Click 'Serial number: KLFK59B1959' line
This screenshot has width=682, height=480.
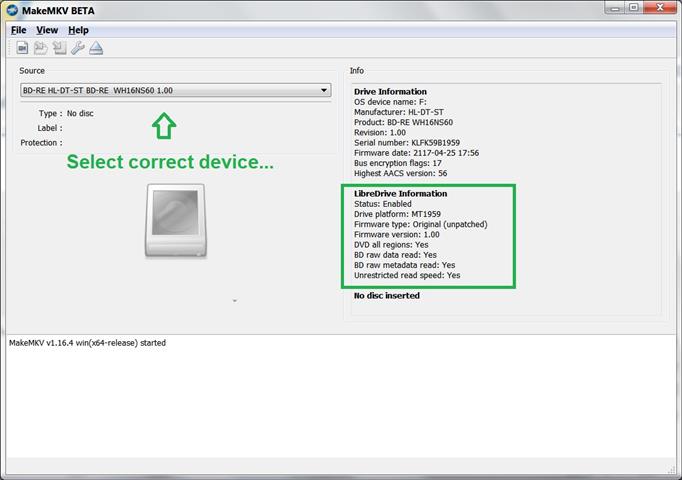[x=407, y=143]
